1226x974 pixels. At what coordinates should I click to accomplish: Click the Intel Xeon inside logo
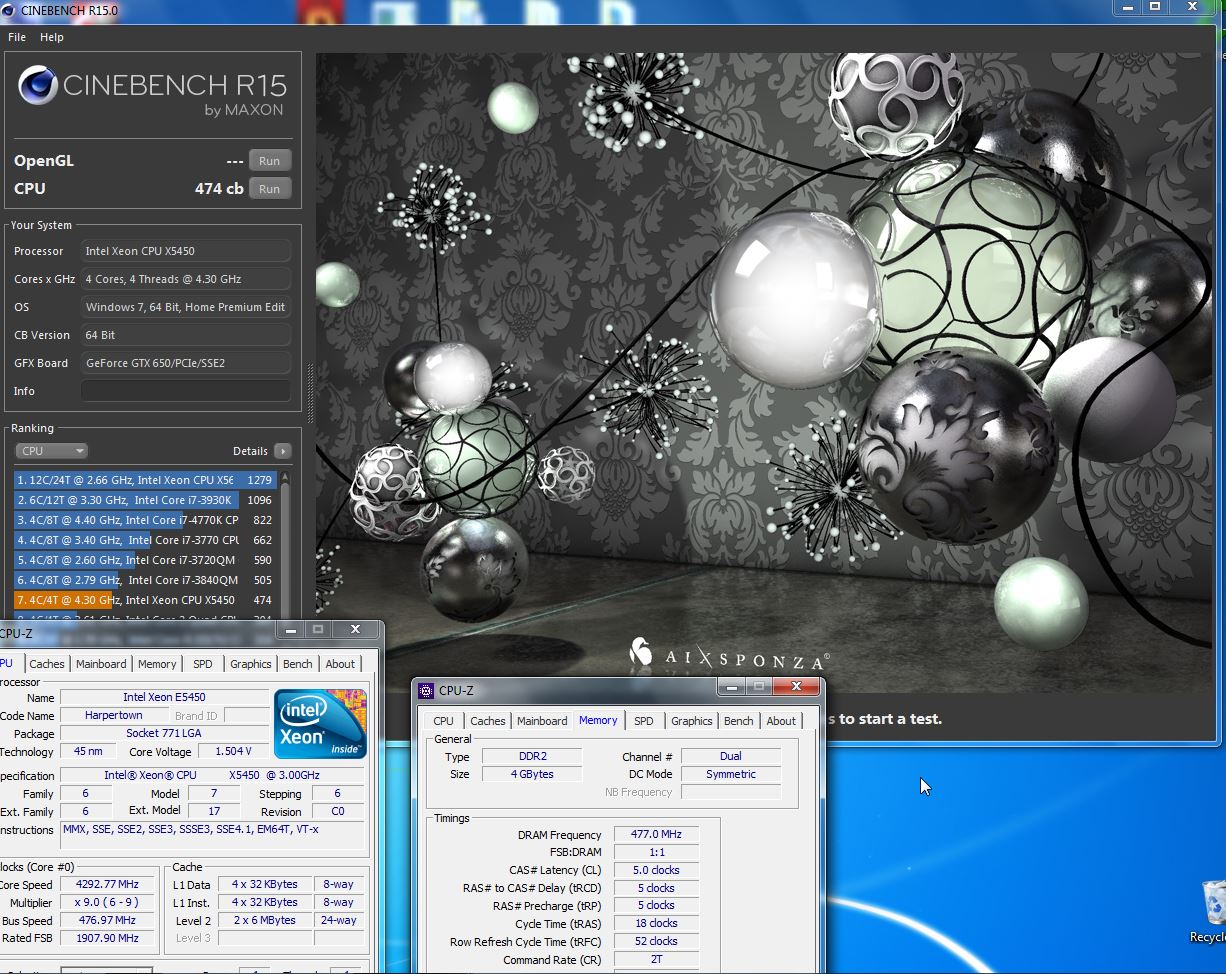click(320, 724)
